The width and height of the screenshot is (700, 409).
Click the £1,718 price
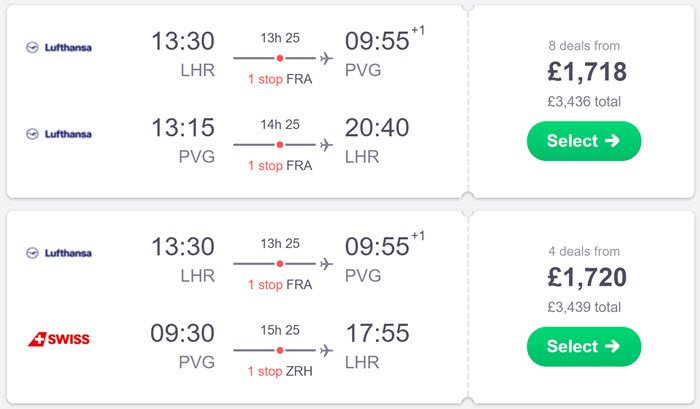coord(587,72)
